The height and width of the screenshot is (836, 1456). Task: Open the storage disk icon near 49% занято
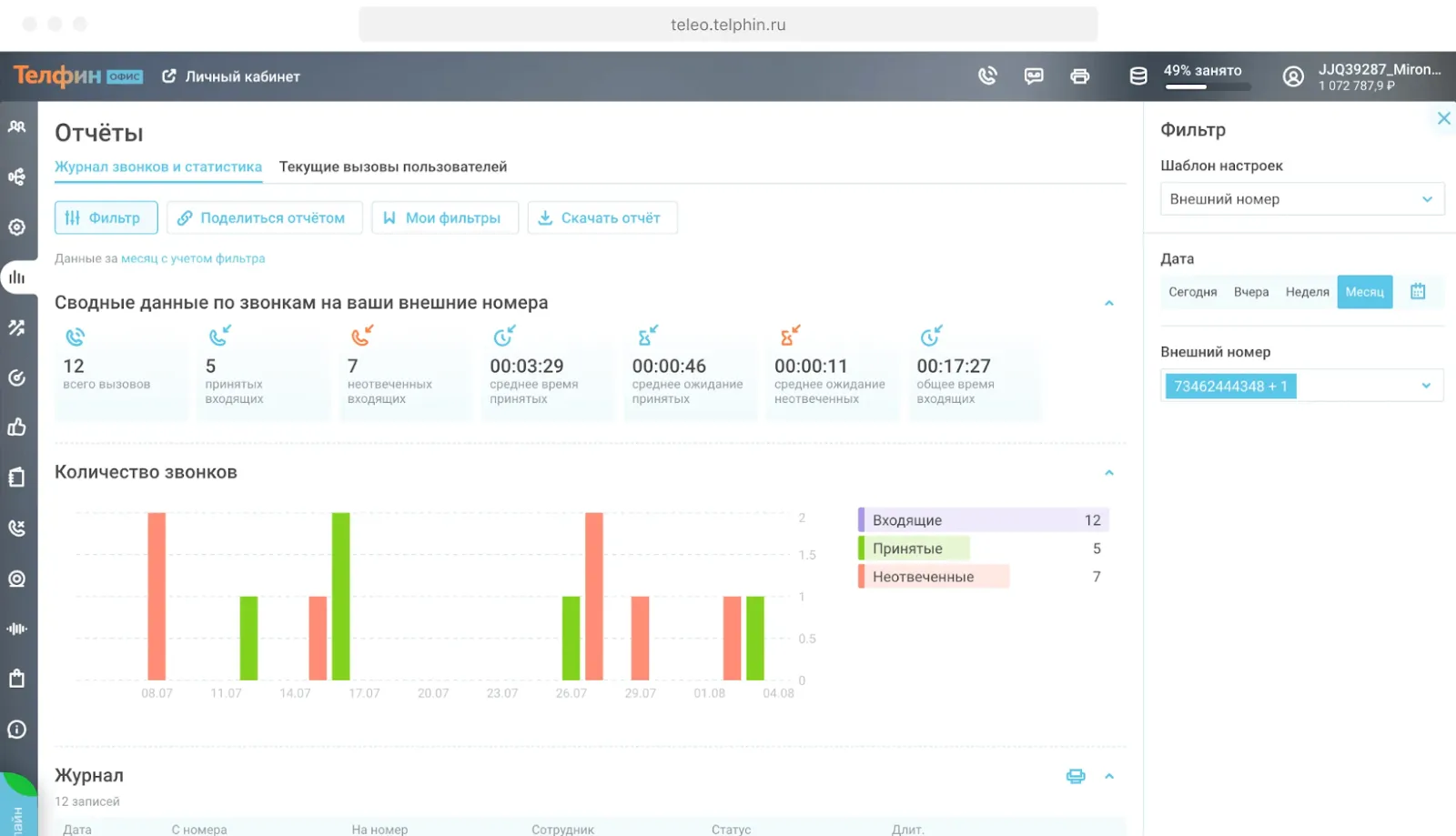click(1138, 76)
